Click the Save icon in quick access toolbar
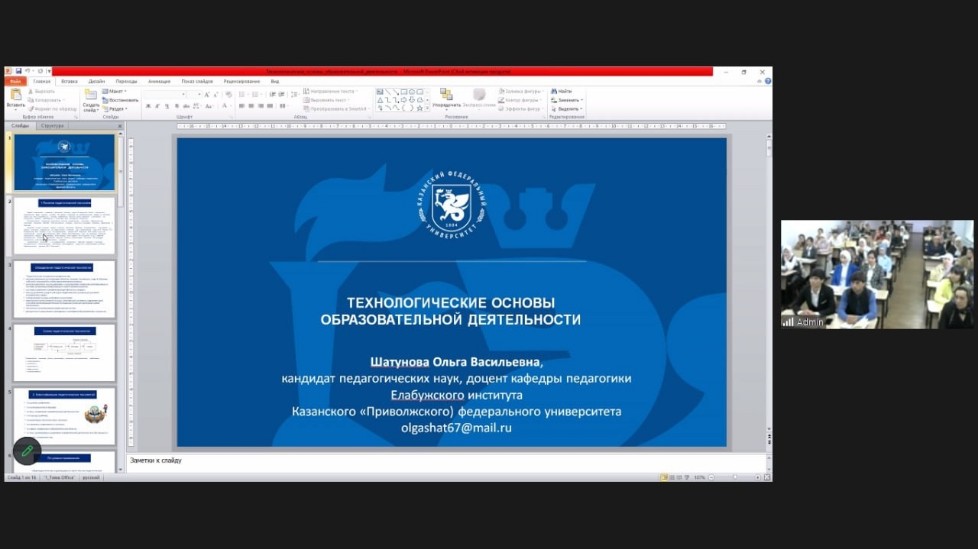This screenshot has height=549, width=978. (x=19, y=71)
